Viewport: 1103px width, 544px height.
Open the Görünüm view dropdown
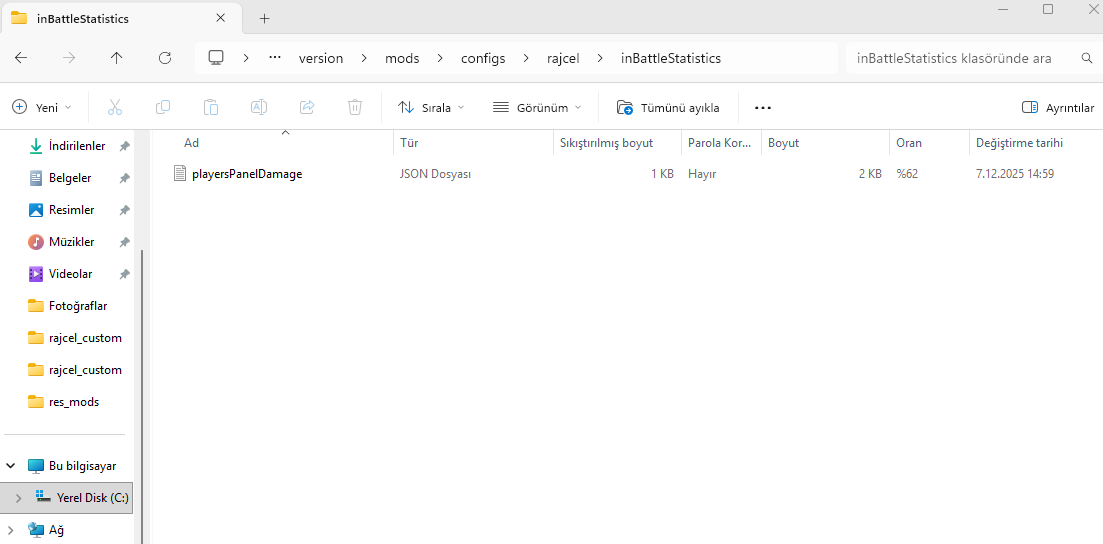tap(537, 107)
